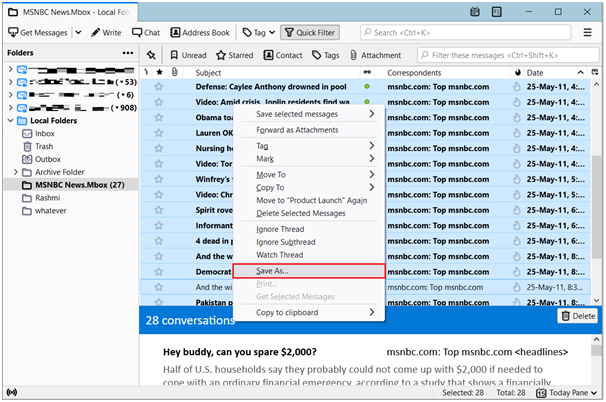This screenshot has height=402, width=606.
Task: Expand the Archive Folder
Action: 15,172
